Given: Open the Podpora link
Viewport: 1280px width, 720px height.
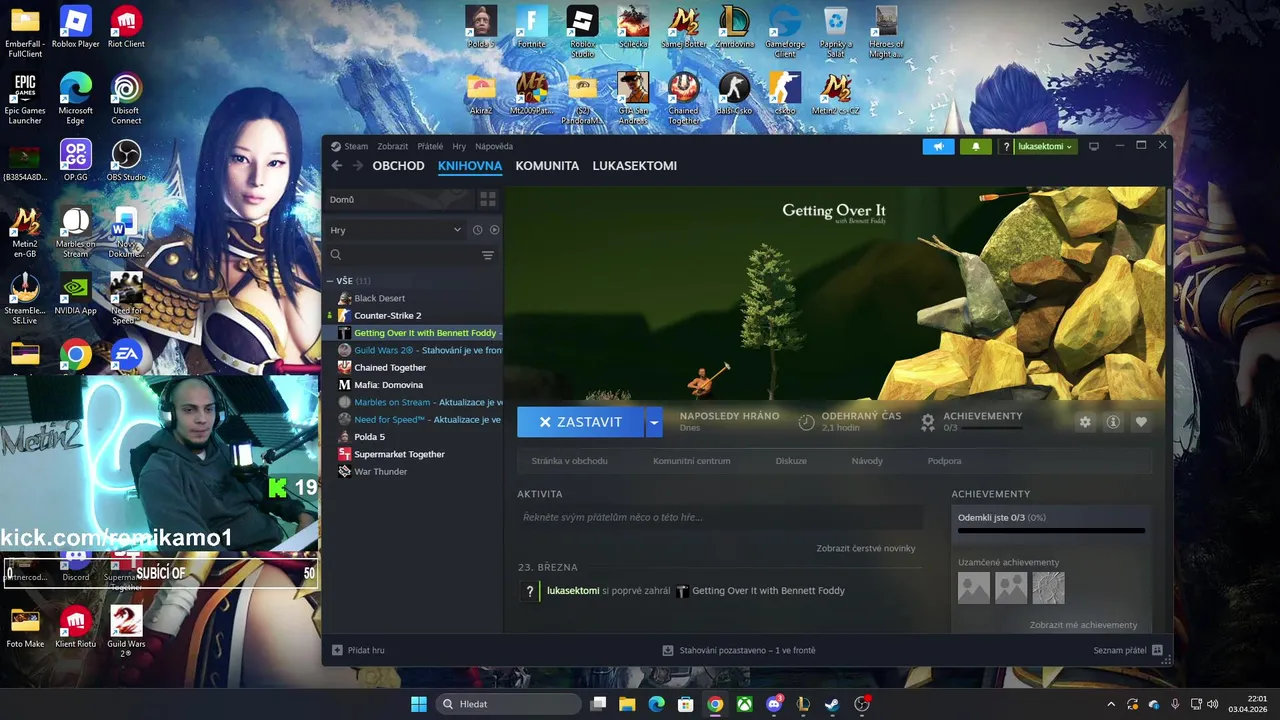Looking at the screenshot, I should [944, 461].
